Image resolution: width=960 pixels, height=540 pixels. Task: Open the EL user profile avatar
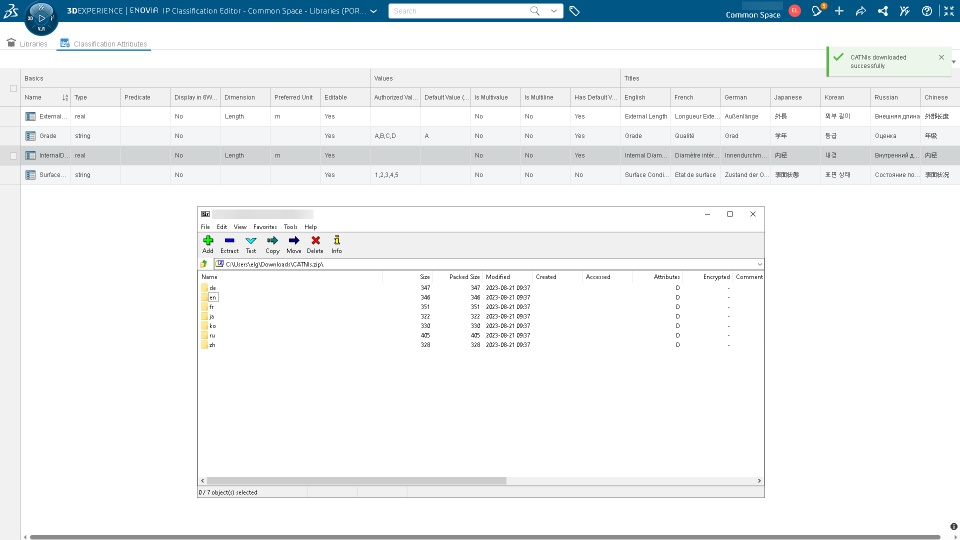pos(795,10)
